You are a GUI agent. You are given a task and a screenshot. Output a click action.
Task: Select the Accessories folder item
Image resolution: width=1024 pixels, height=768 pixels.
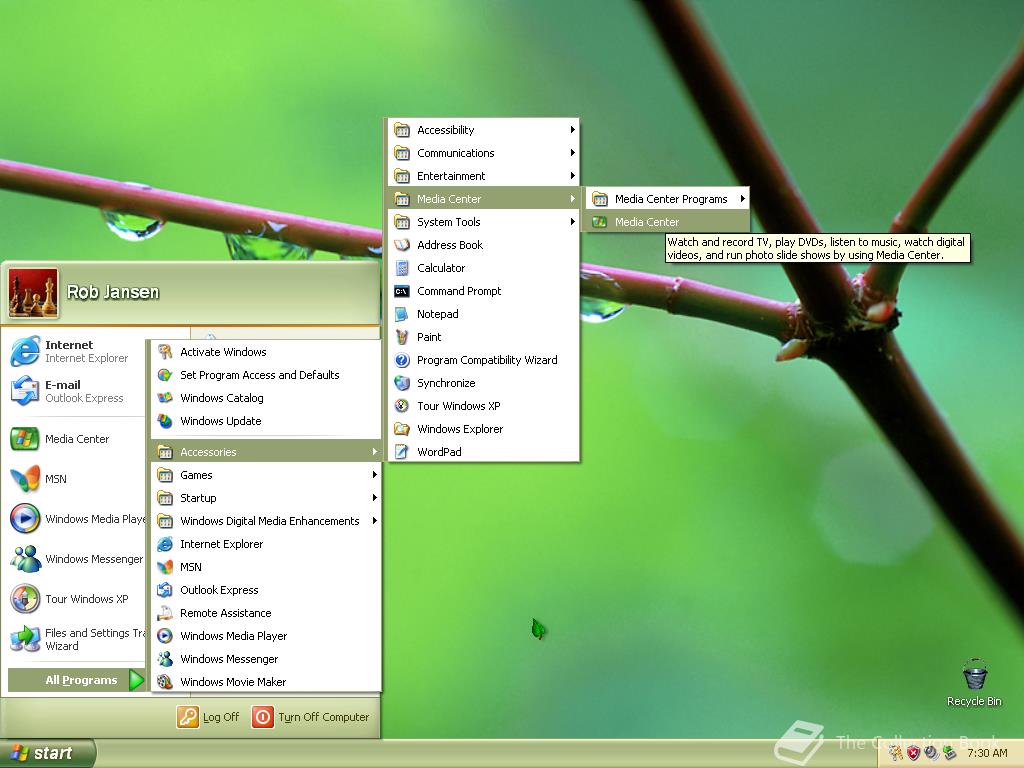(266, 452)
